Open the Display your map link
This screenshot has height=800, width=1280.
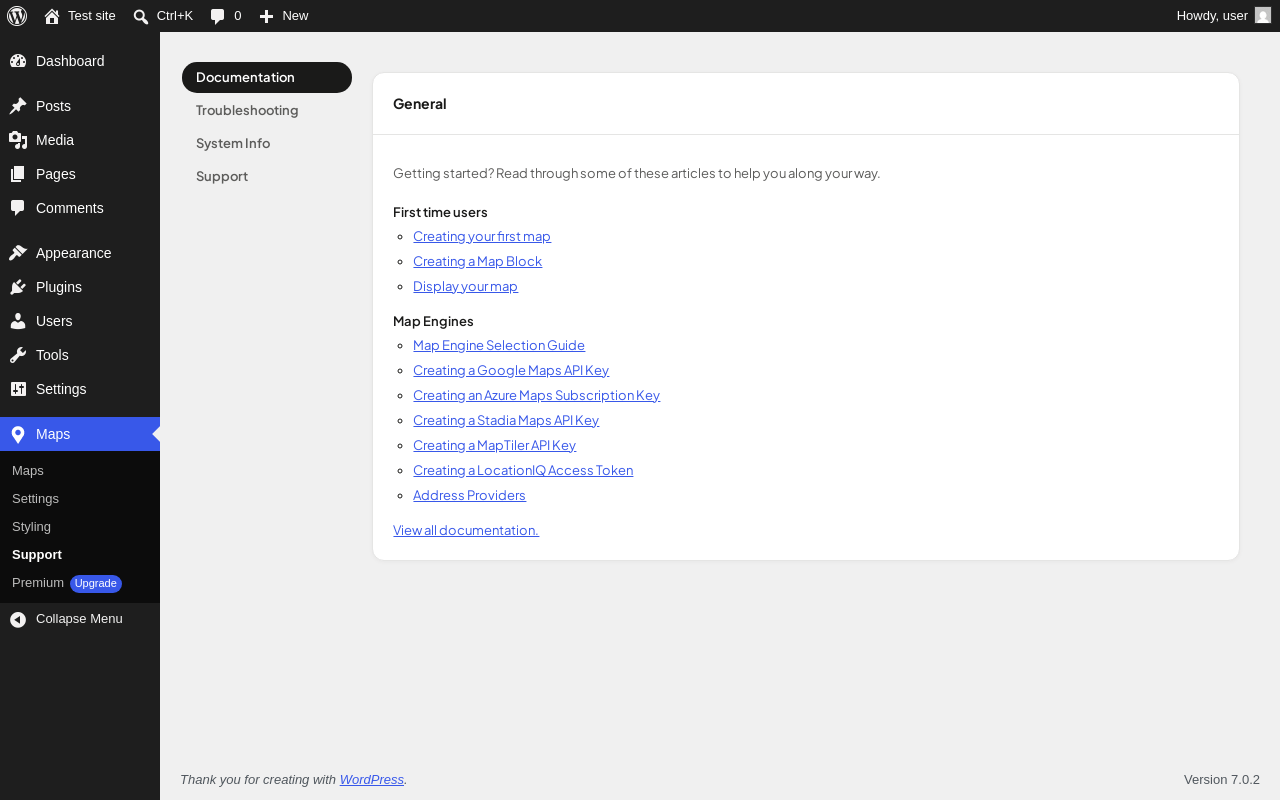[x=465, y=286]
